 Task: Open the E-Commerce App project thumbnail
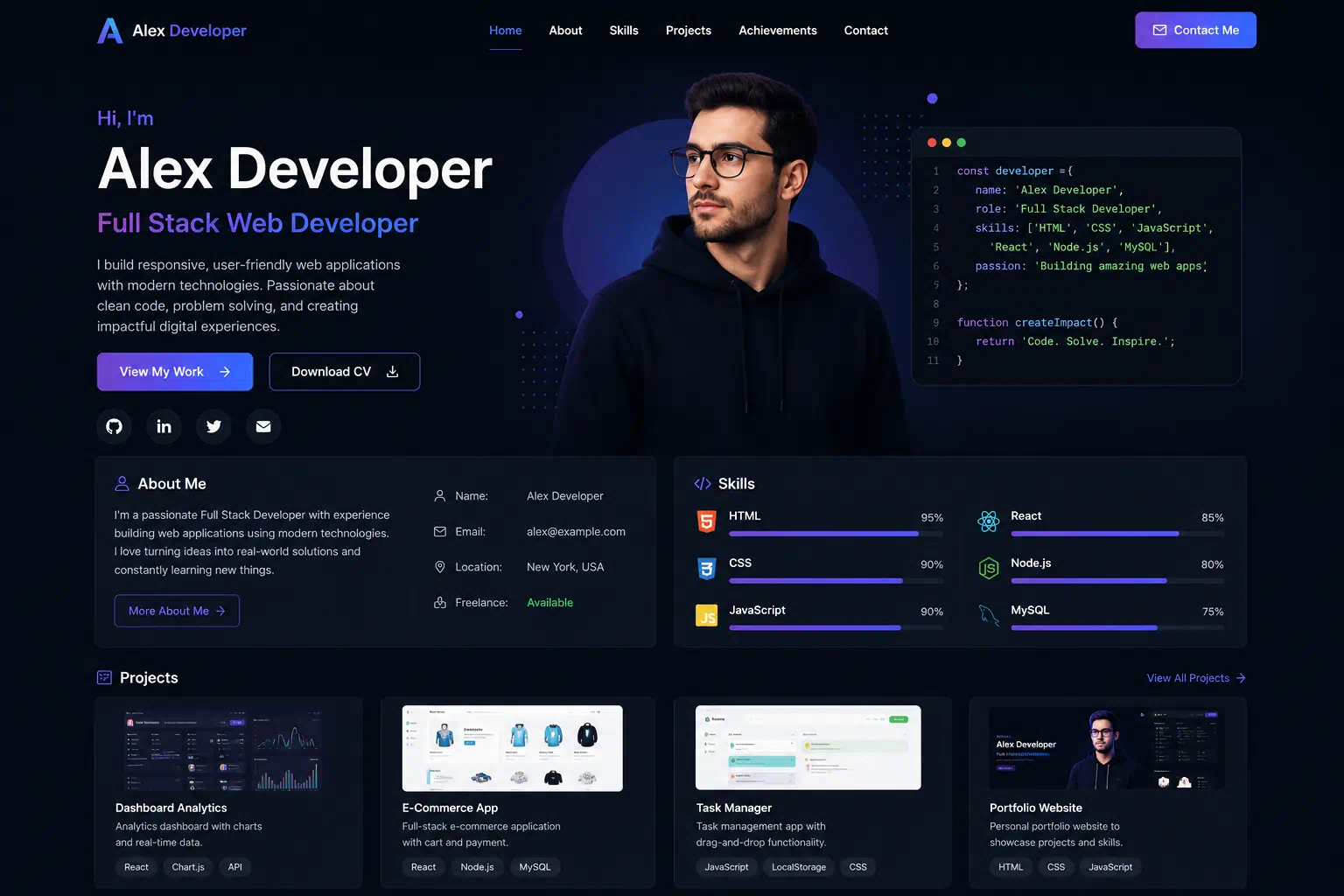(x=513, y=748)
